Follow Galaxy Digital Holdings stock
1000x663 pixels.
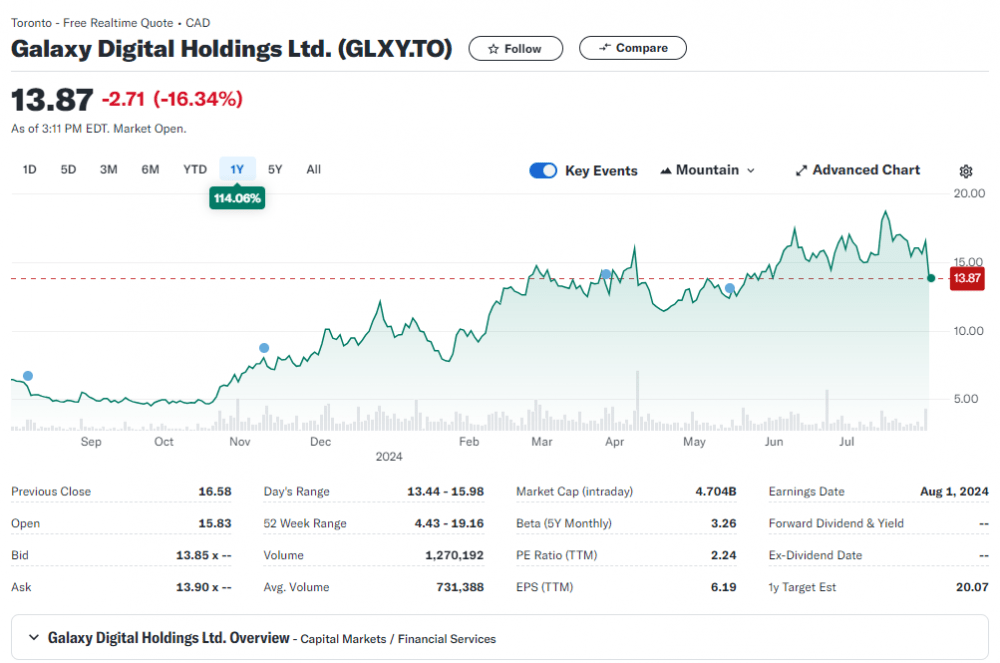tap(516, 48)
